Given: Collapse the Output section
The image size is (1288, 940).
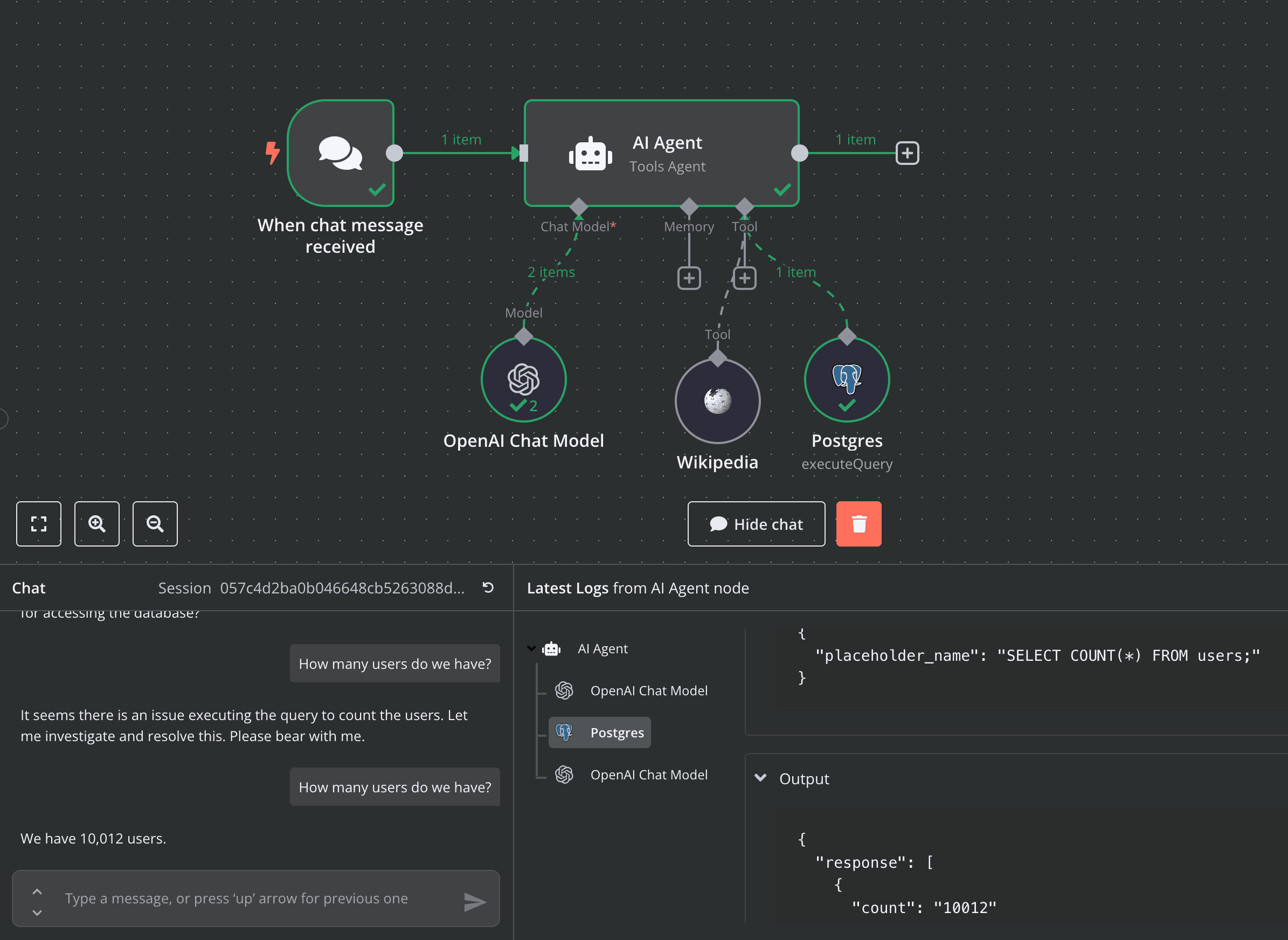Looking at the screenshot, I should click(x=760, y=778).
